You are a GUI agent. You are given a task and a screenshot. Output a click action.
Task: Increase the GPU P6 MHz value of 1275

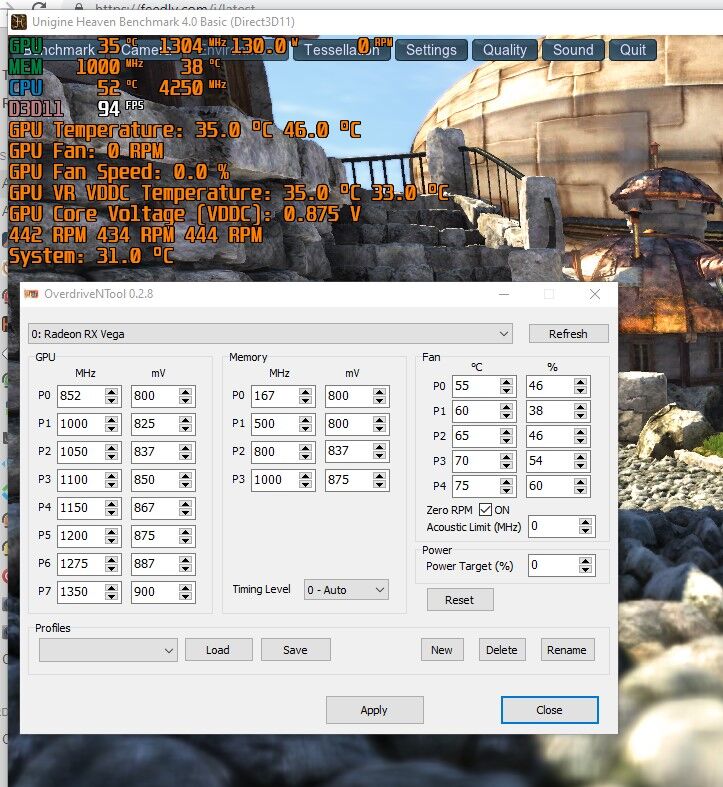[111, 560]
